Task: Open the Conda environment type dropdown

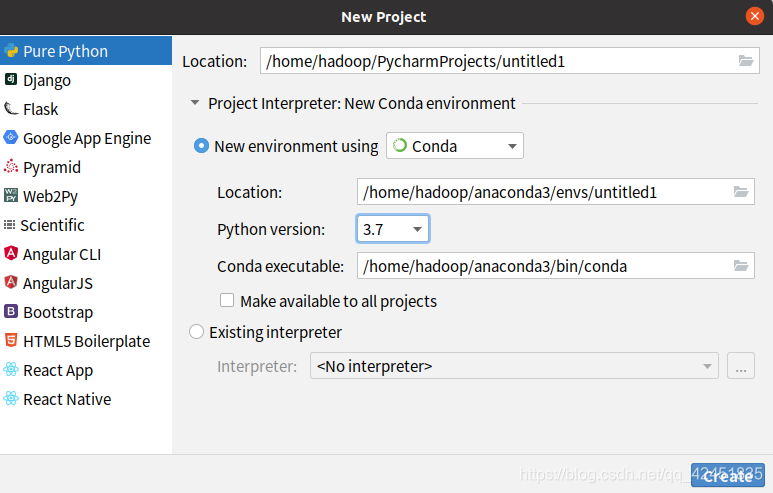Action: coord(455,146)
